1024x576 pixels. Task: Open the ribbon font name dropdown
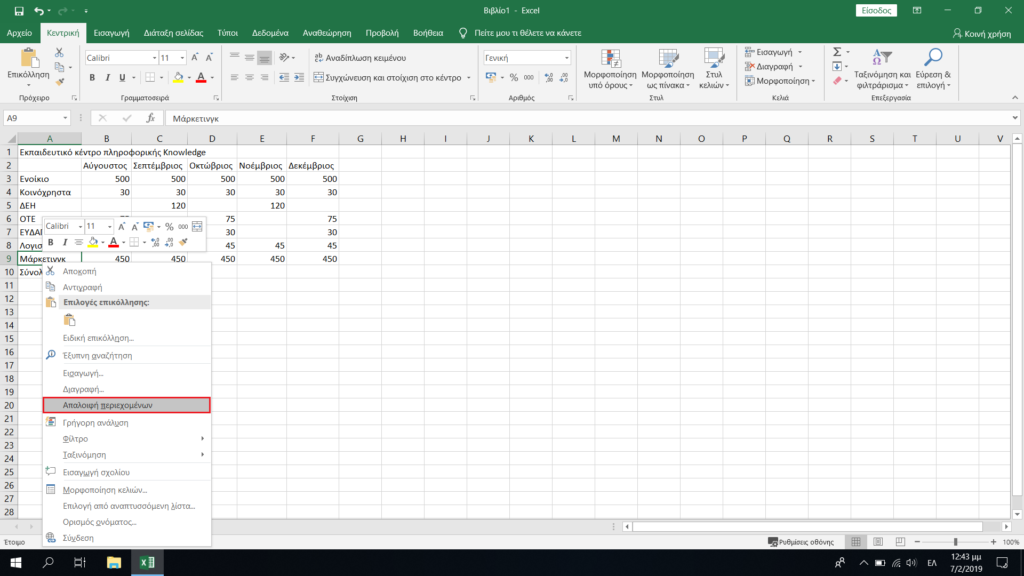tap(154, 58)
